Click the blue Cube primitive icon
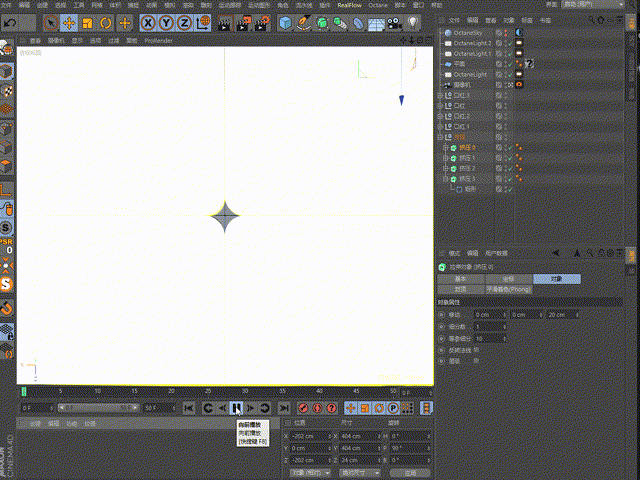 tap(285, 23)
